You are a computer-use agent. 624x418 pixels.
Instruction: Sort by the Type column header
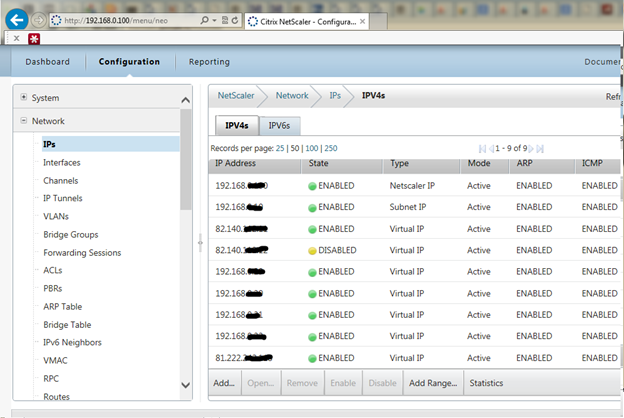click(x=422, y=166)
